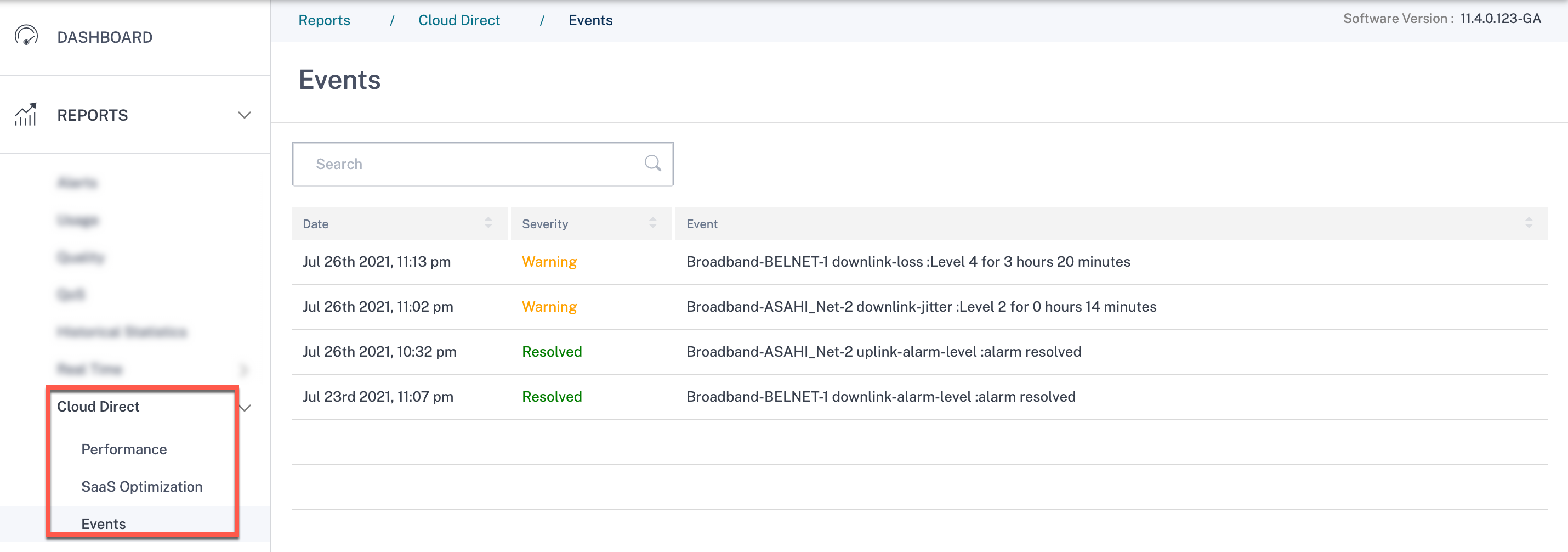Sort the table by Date column arrows
This screenshot has width=1568, height=552.
488,223
